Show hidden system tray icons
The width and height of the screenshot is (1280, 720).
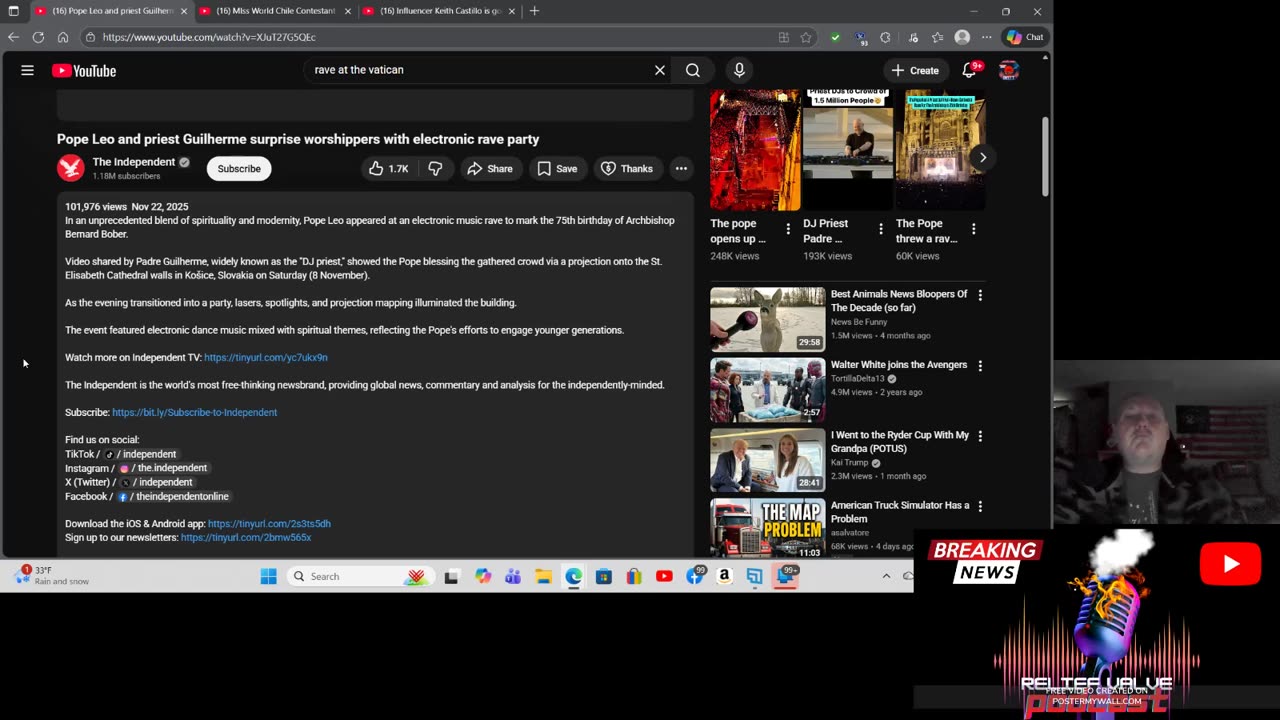point(886,576)
